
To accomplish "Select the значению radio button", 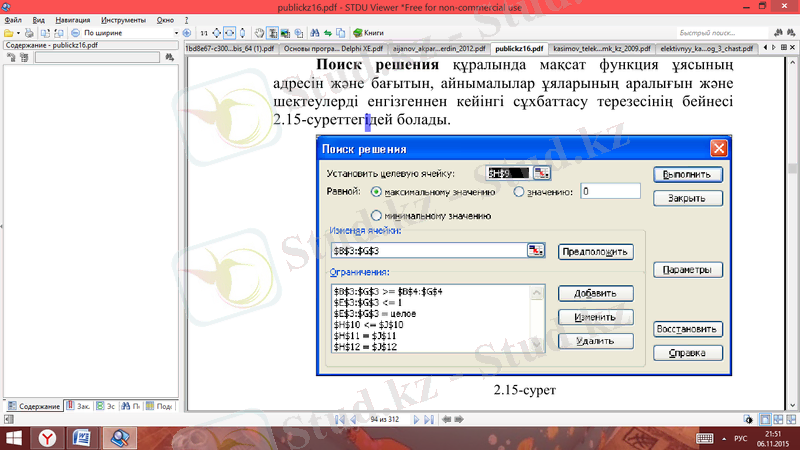I will tap(518, 192).
